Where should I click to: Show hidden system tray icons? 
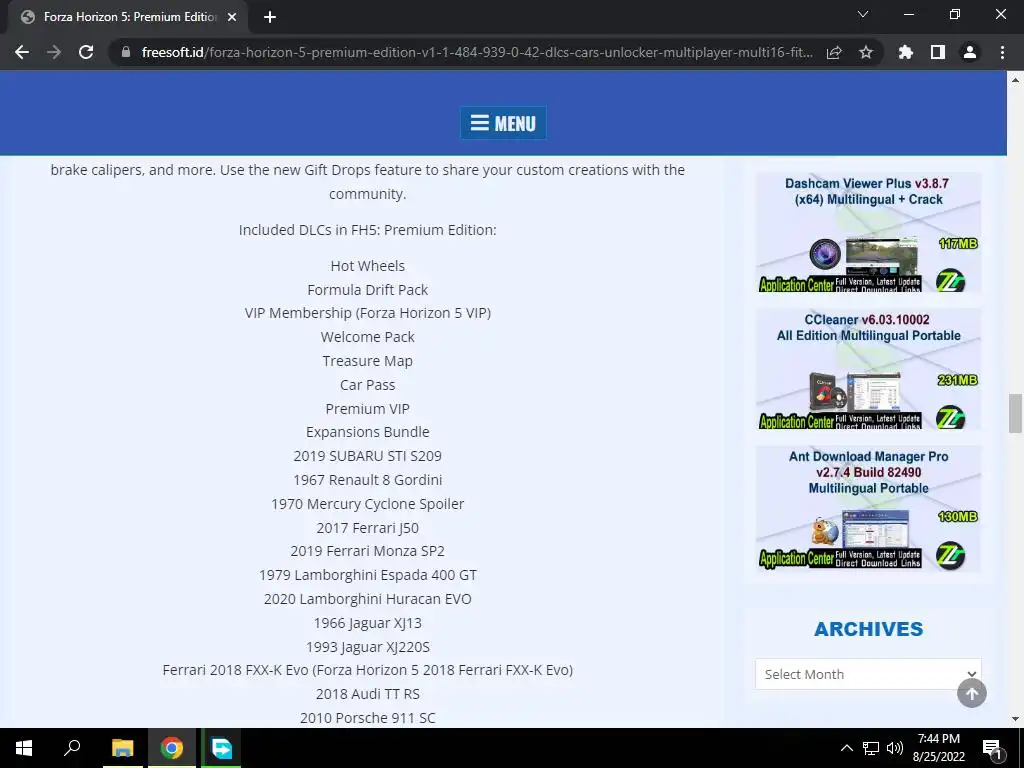(846, 748)
